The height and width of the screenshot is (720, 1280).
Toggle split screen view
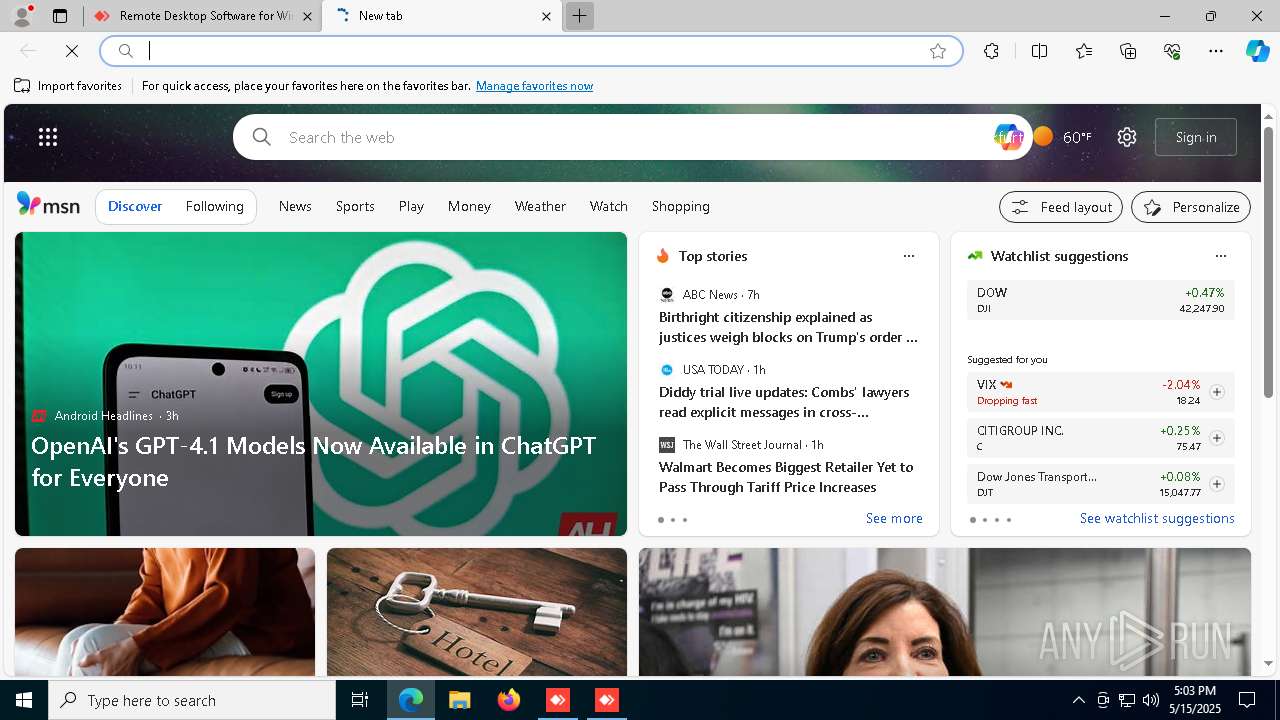click(1039, 51)
